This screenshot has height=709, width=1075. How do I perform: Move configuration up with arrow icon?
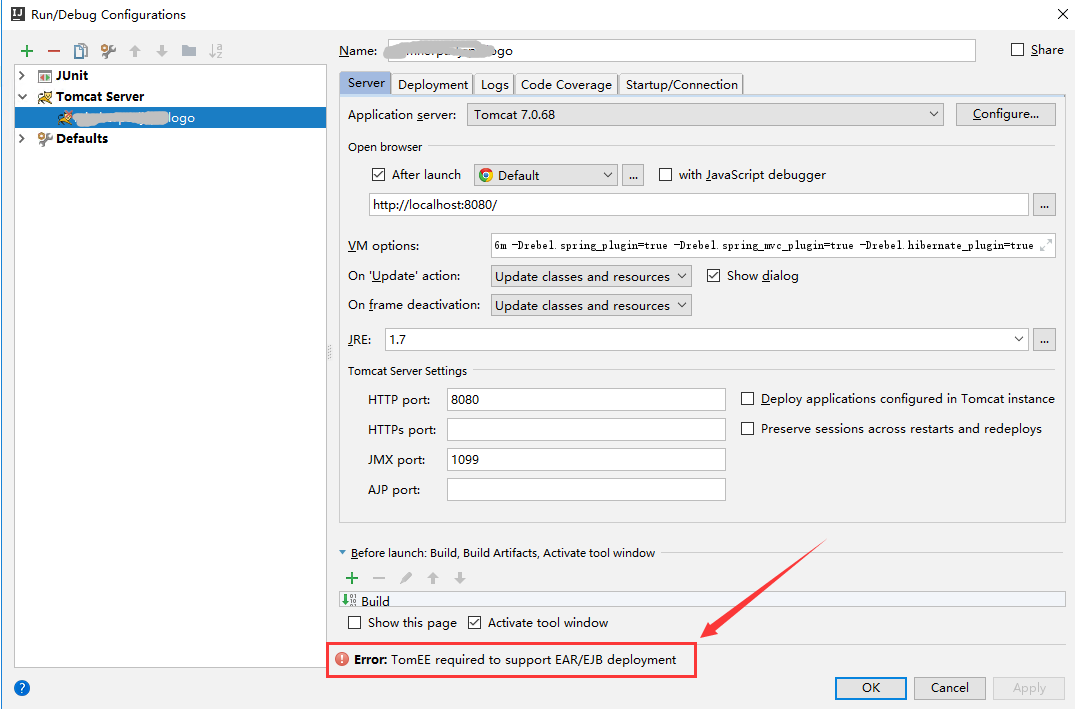point(135,50)
